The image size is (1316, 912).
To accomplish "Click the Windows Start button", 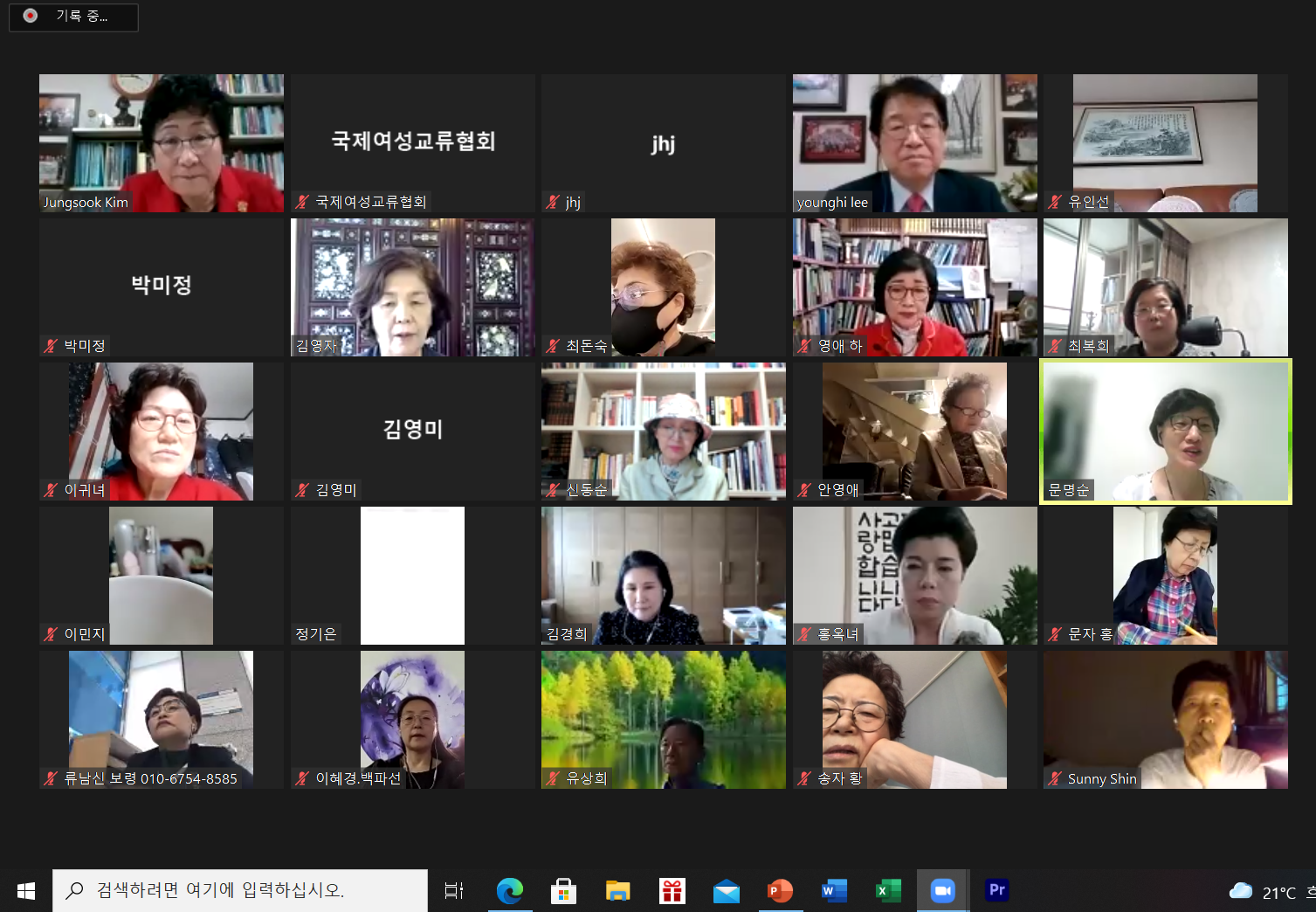I will (x=26, y=890).
